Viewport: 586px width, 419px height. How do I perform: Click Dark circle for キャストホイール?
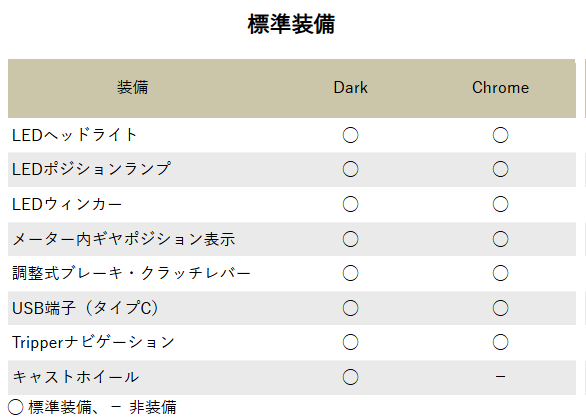point(350,377)
